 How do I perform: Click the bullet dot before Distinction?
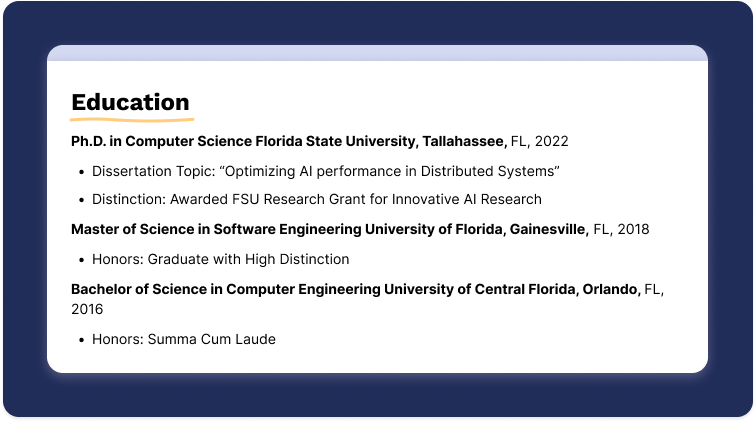[x=80, y=199]
